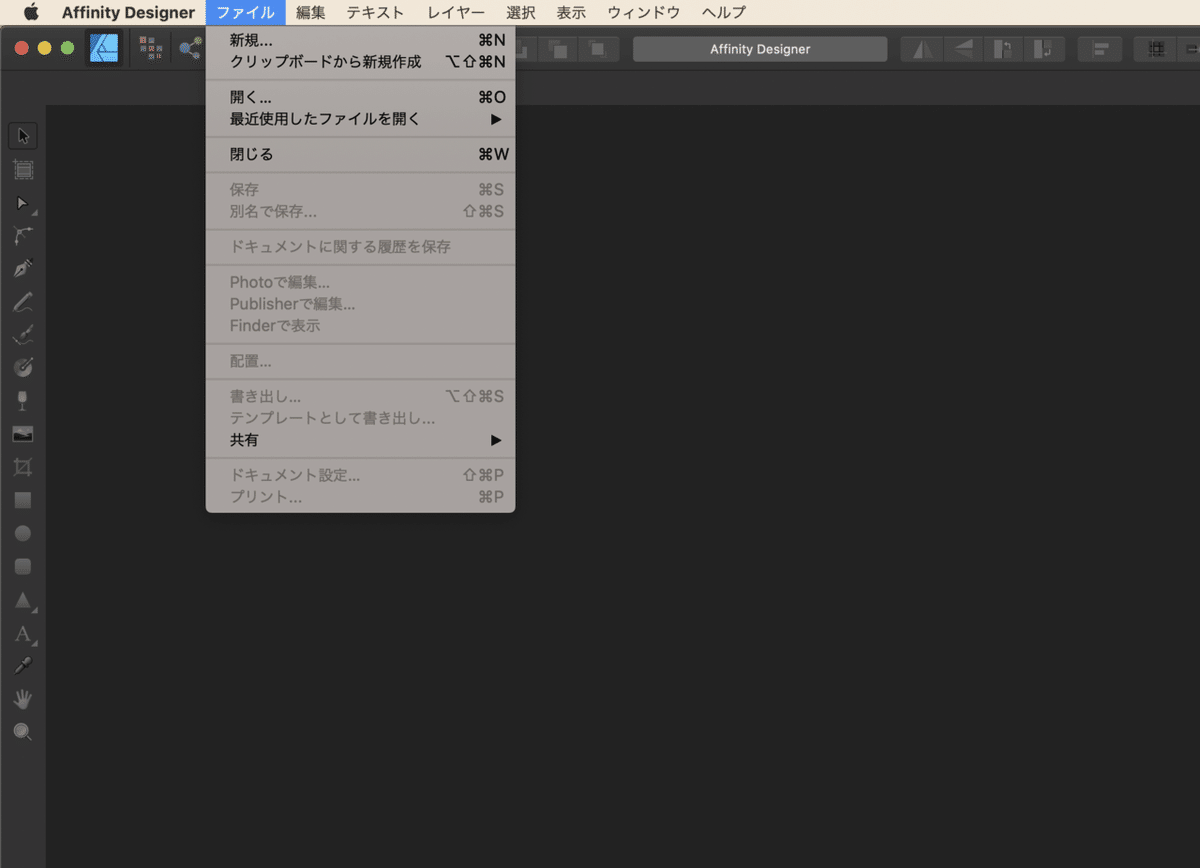Click the 書き出し... menu item
The image size is (1200, 868).
[x=361, y=396]
